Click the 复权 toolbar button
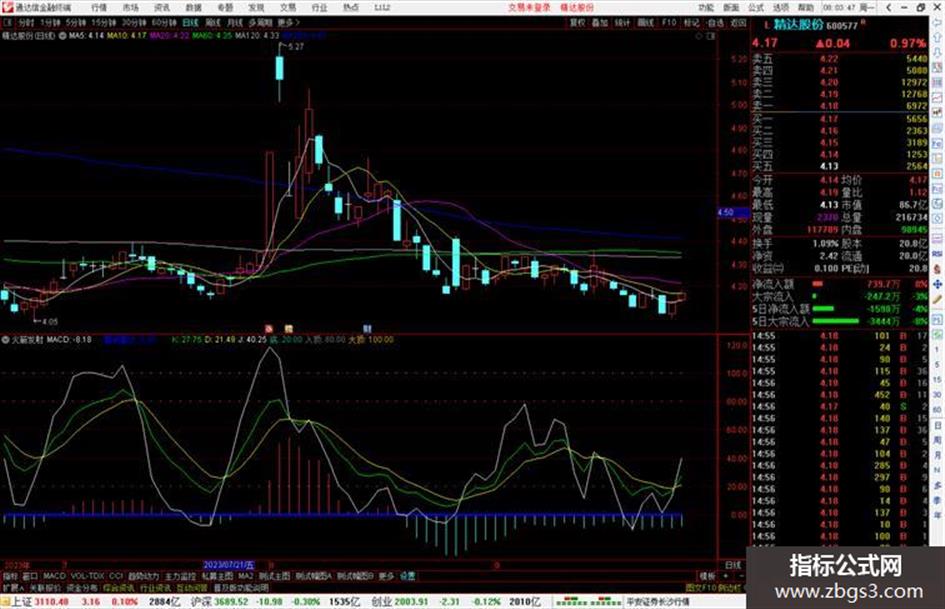 click(x=577, y=22)
